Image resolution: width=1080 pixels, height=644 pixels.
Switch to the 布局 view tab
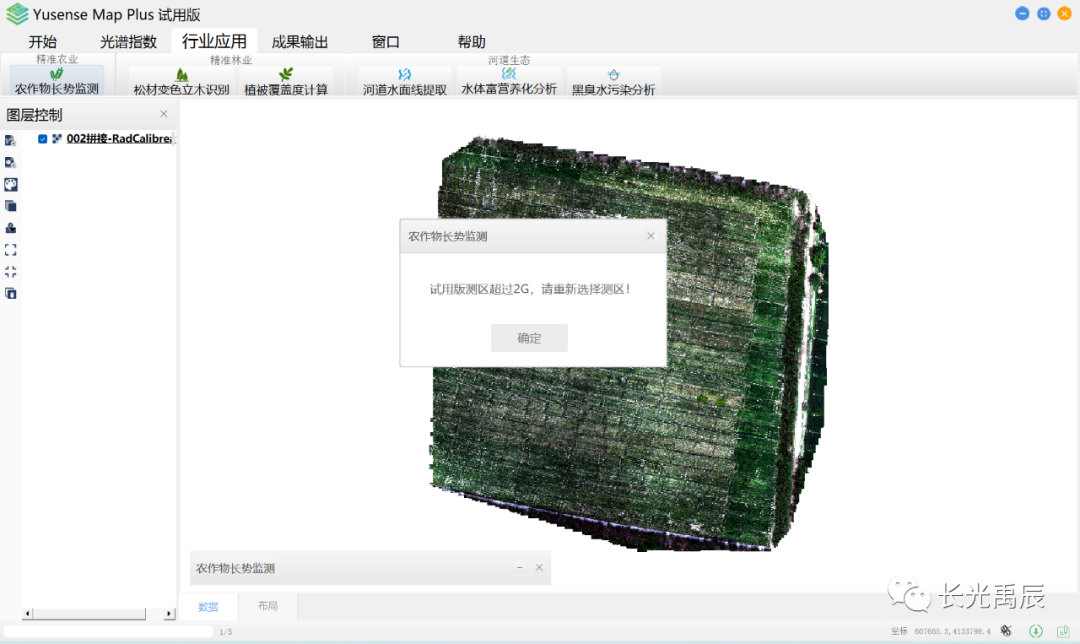pyautogui.click(x=268, y=606)
